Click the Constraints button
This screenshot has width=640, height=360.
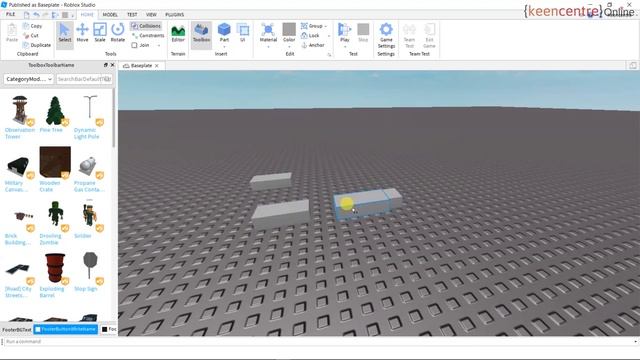148,36
